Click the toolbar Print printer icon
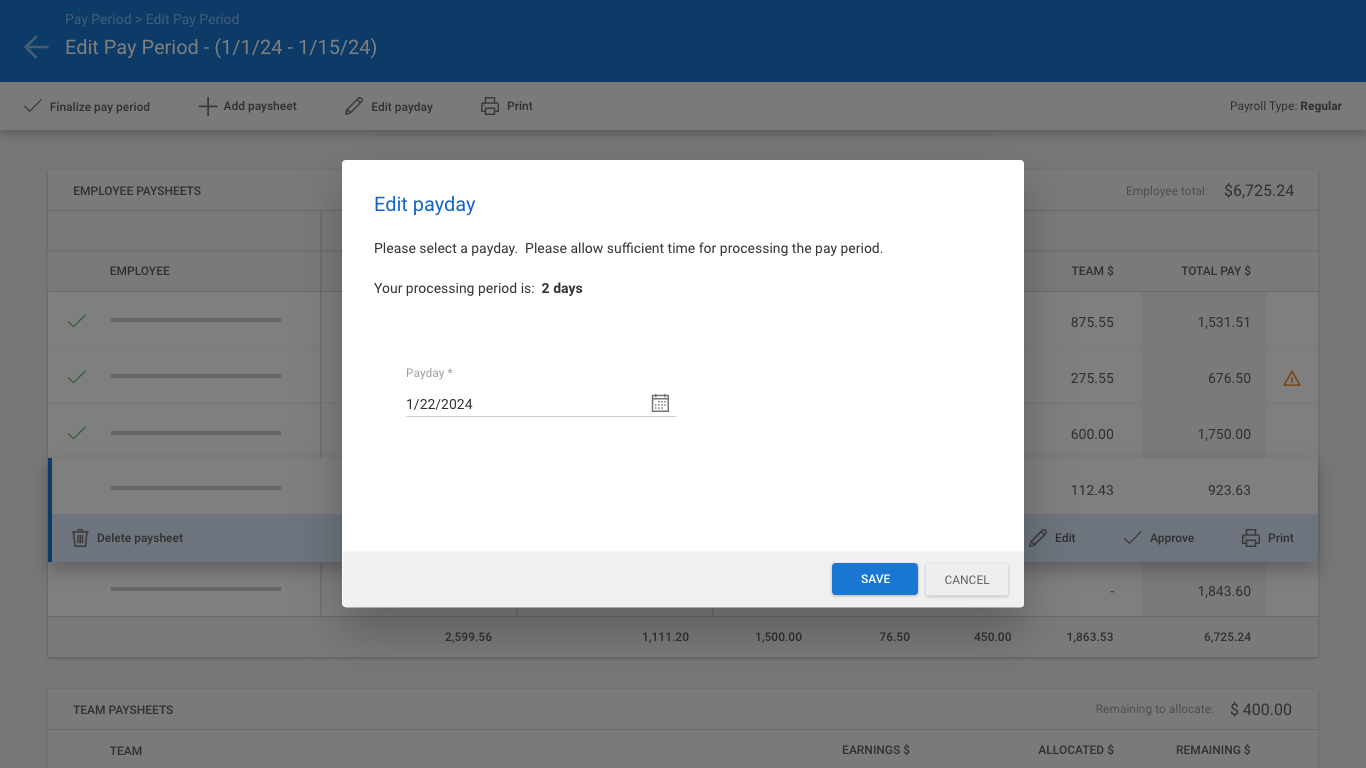Screen dimensions: 1366x768 point(490,106)
